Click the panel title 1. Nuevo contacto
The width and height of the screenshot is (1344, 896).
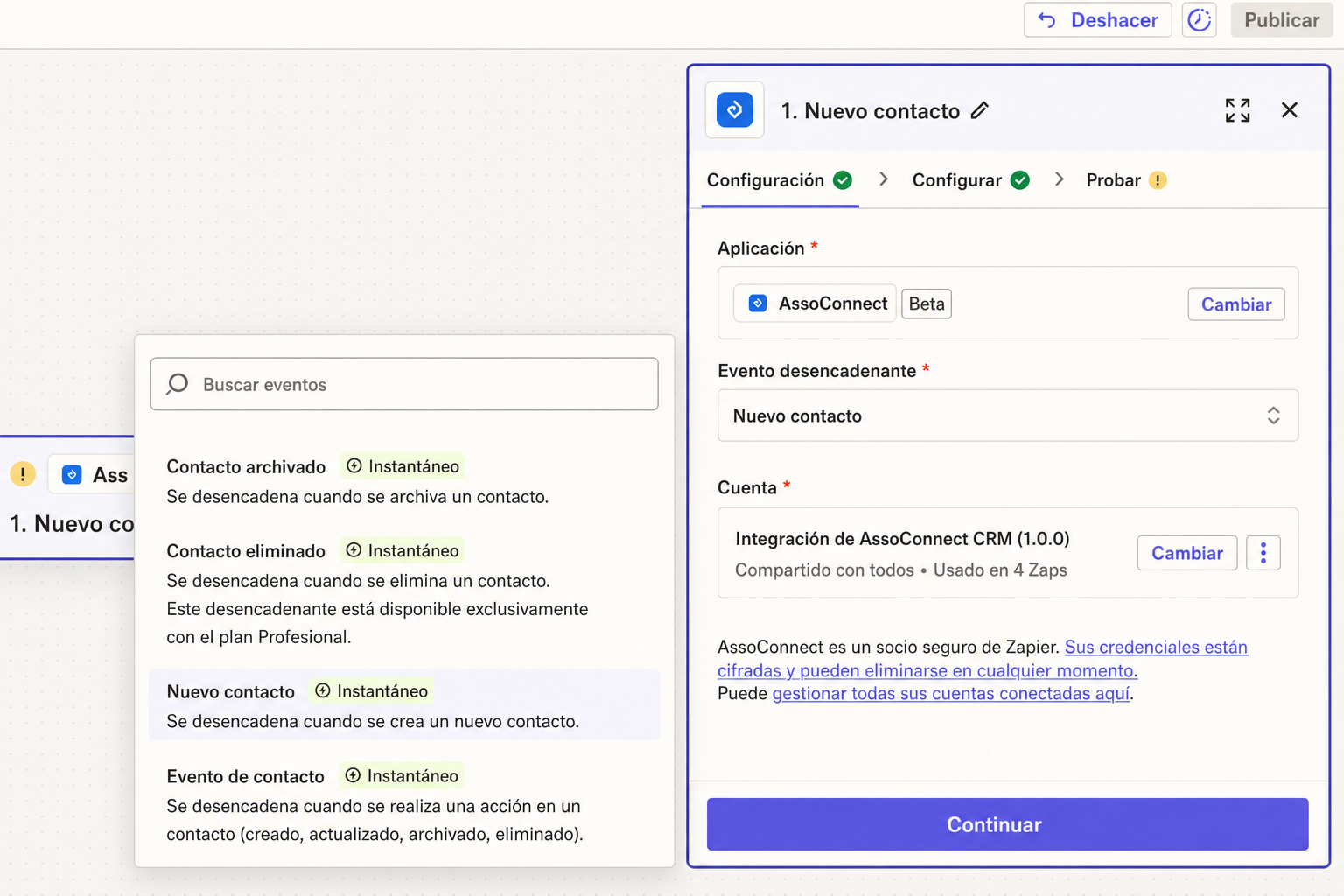click(871, 111)
